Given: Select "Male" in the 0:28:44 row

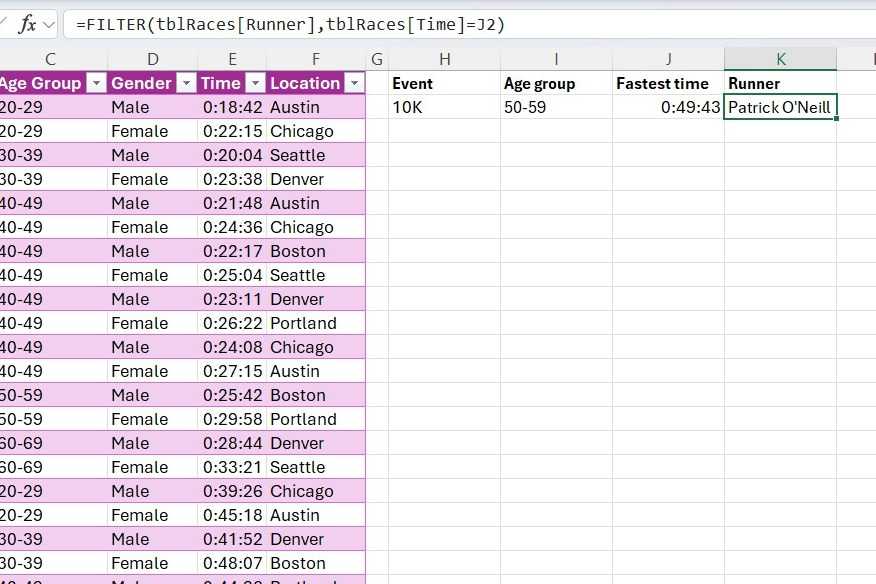Looking at the screenshot, I should pos(153,444).
